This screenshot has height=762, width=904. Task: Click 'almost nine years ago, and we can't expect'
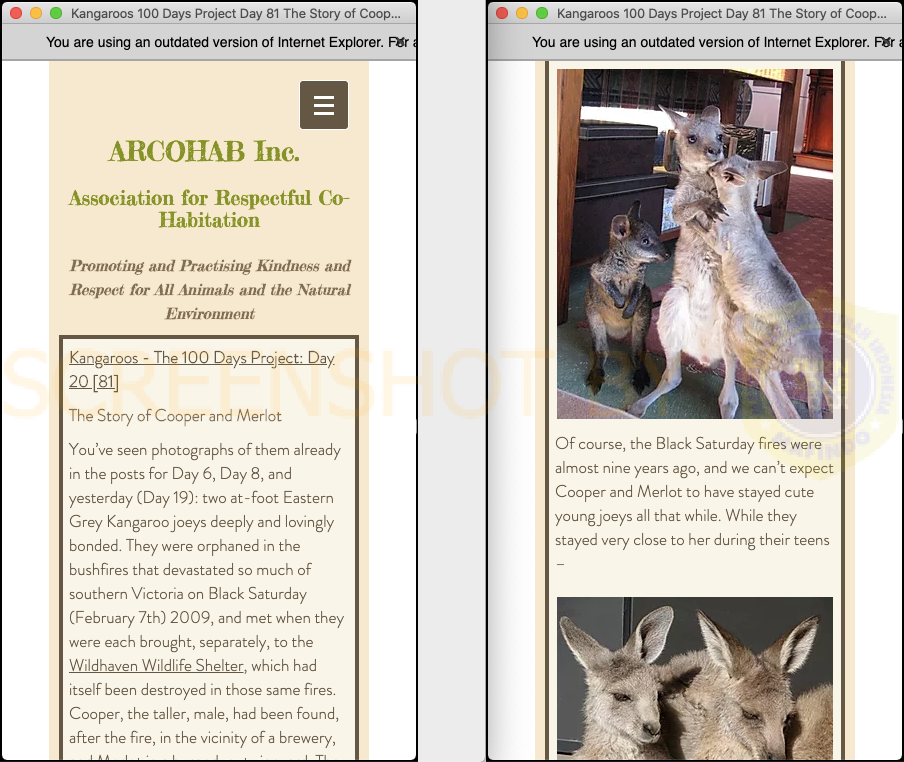pyautogui.click(x=694, y=468)
